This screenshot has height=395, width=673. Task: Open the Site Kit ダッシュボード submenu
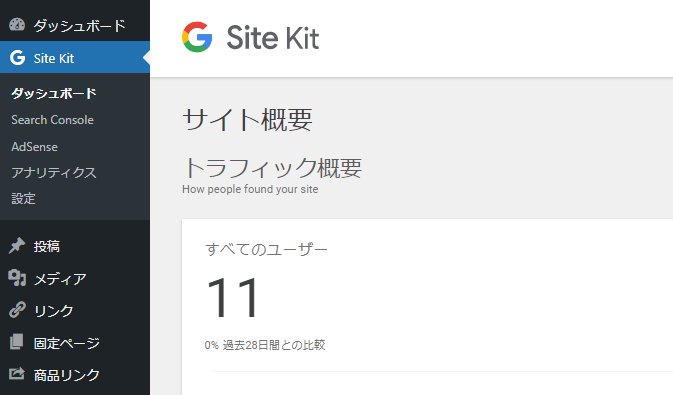pos(54,93)
